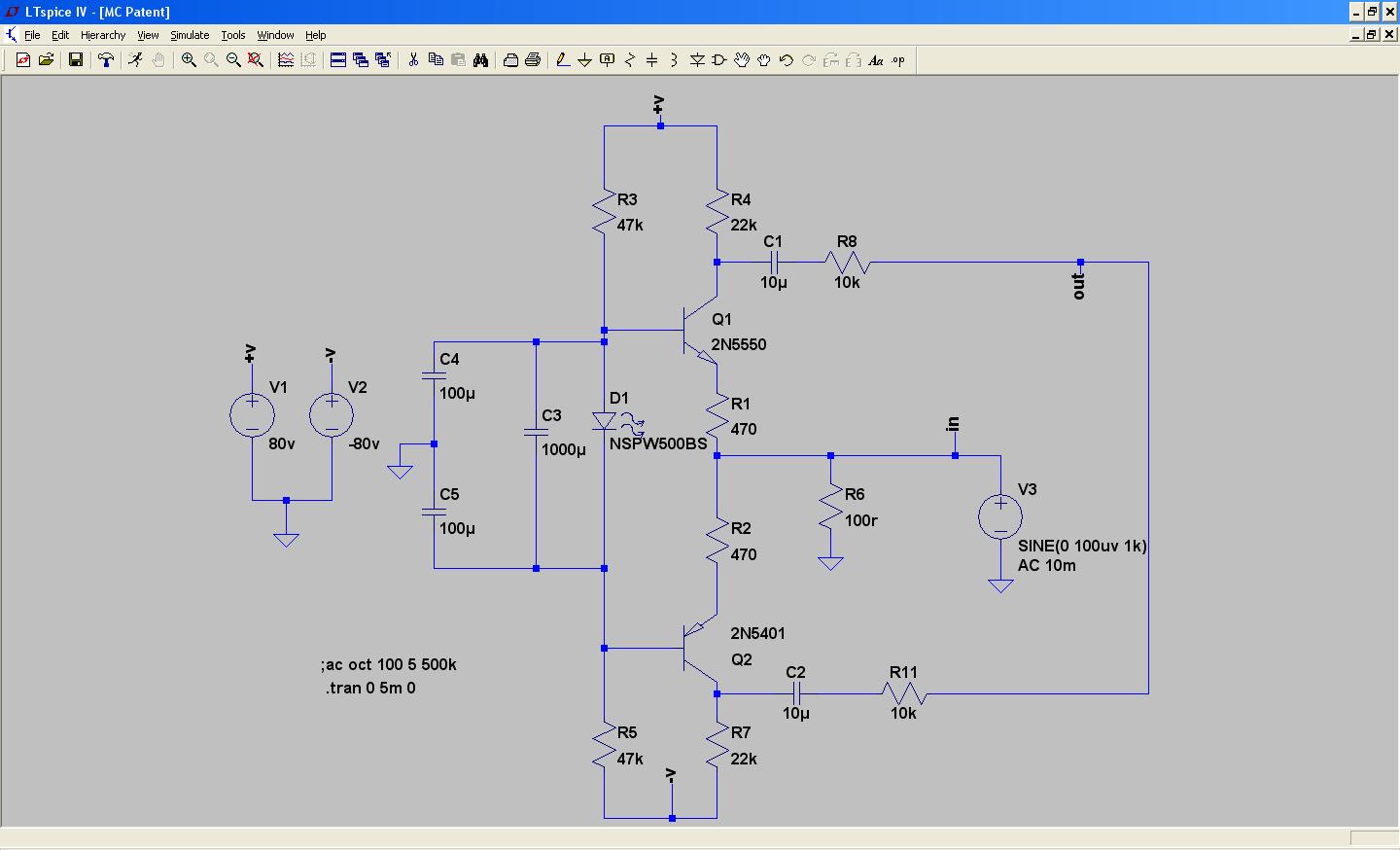Open the Window menu
This screenshot has height=850, width=1400.
pyautogui.click(x=275, y=35)
